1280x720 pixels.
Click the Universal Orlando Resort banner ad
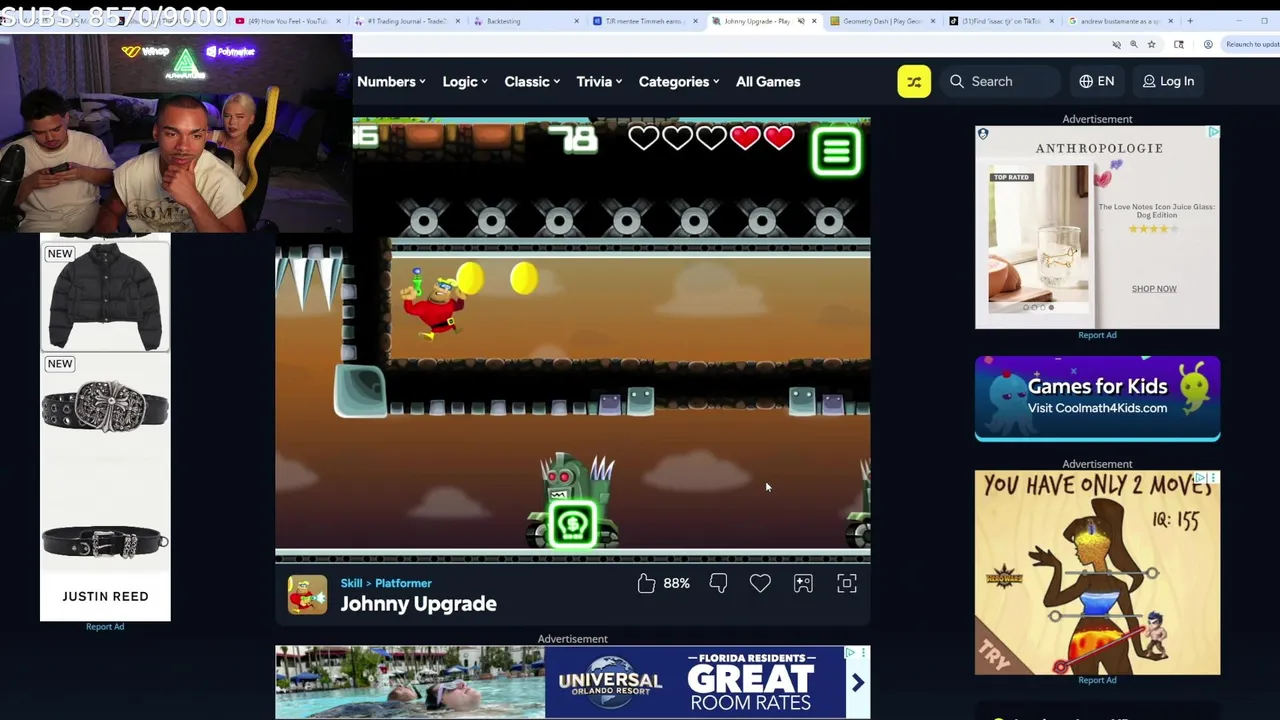(573, 682)
